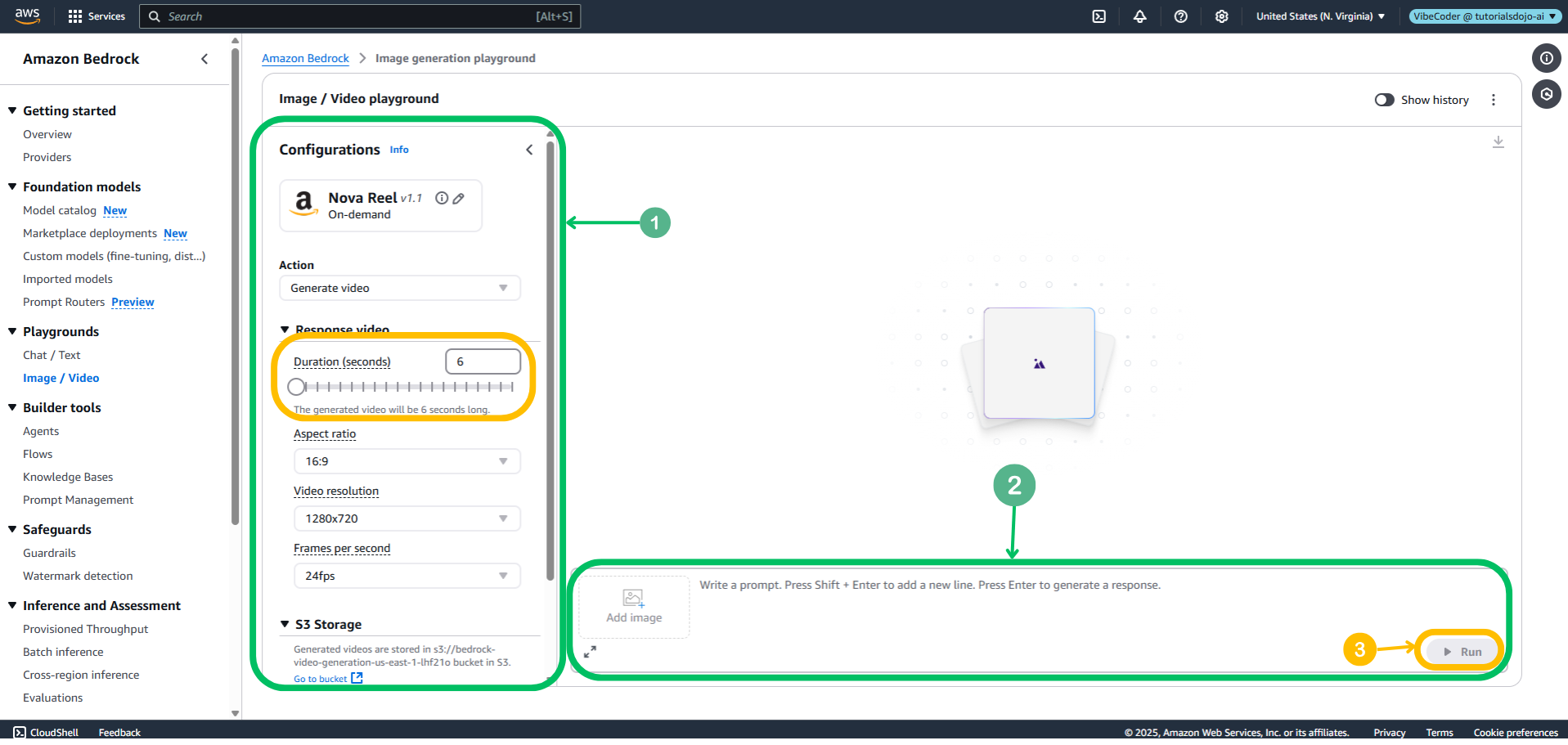Expand the prompt box with arrows icon
The height and width of the screenshot is (745, 1568).
click(590, 652)
